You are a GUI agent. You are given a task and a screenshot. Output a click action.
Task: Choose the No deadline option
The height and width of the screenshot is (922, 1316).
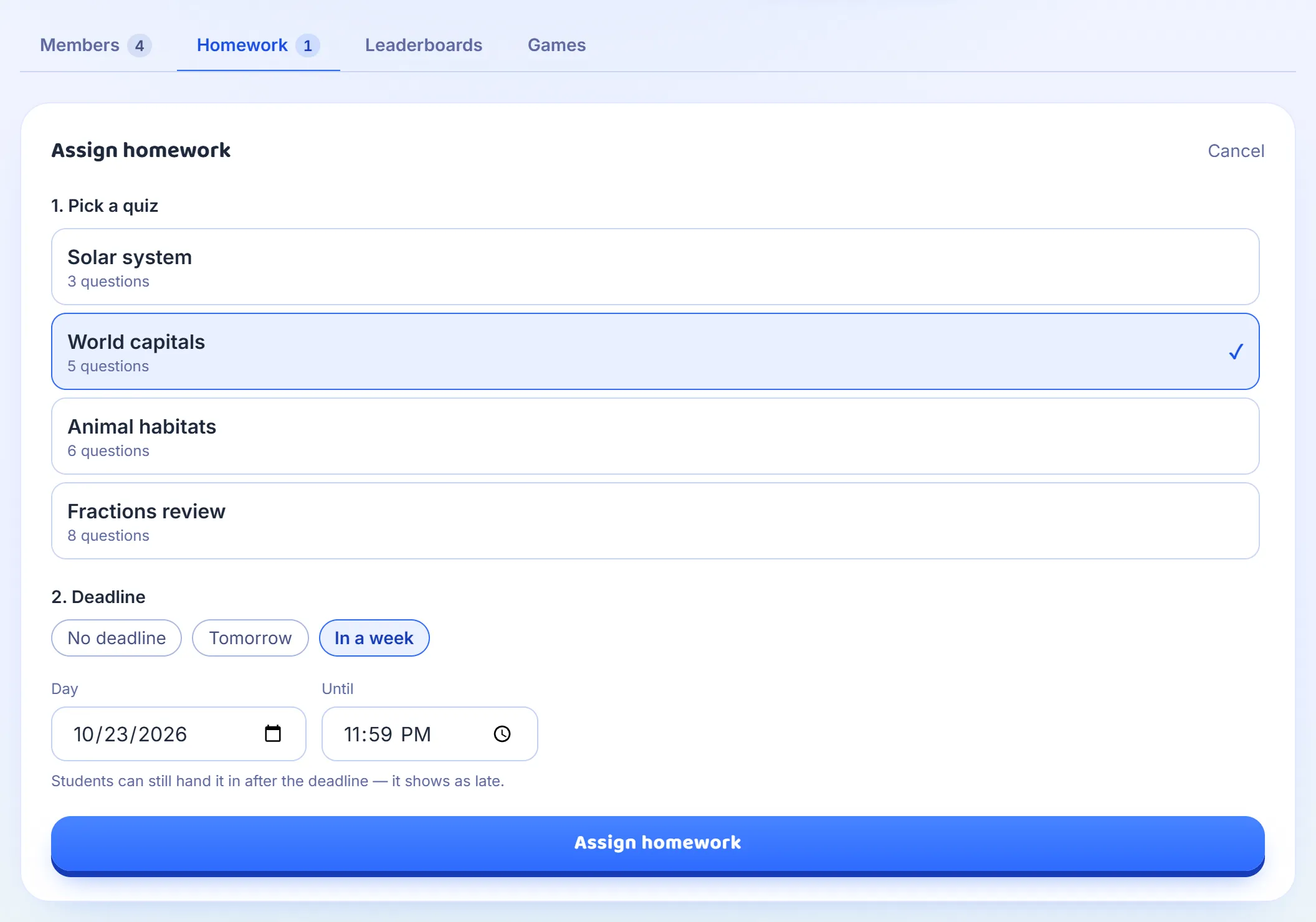[x=117, y=638]
